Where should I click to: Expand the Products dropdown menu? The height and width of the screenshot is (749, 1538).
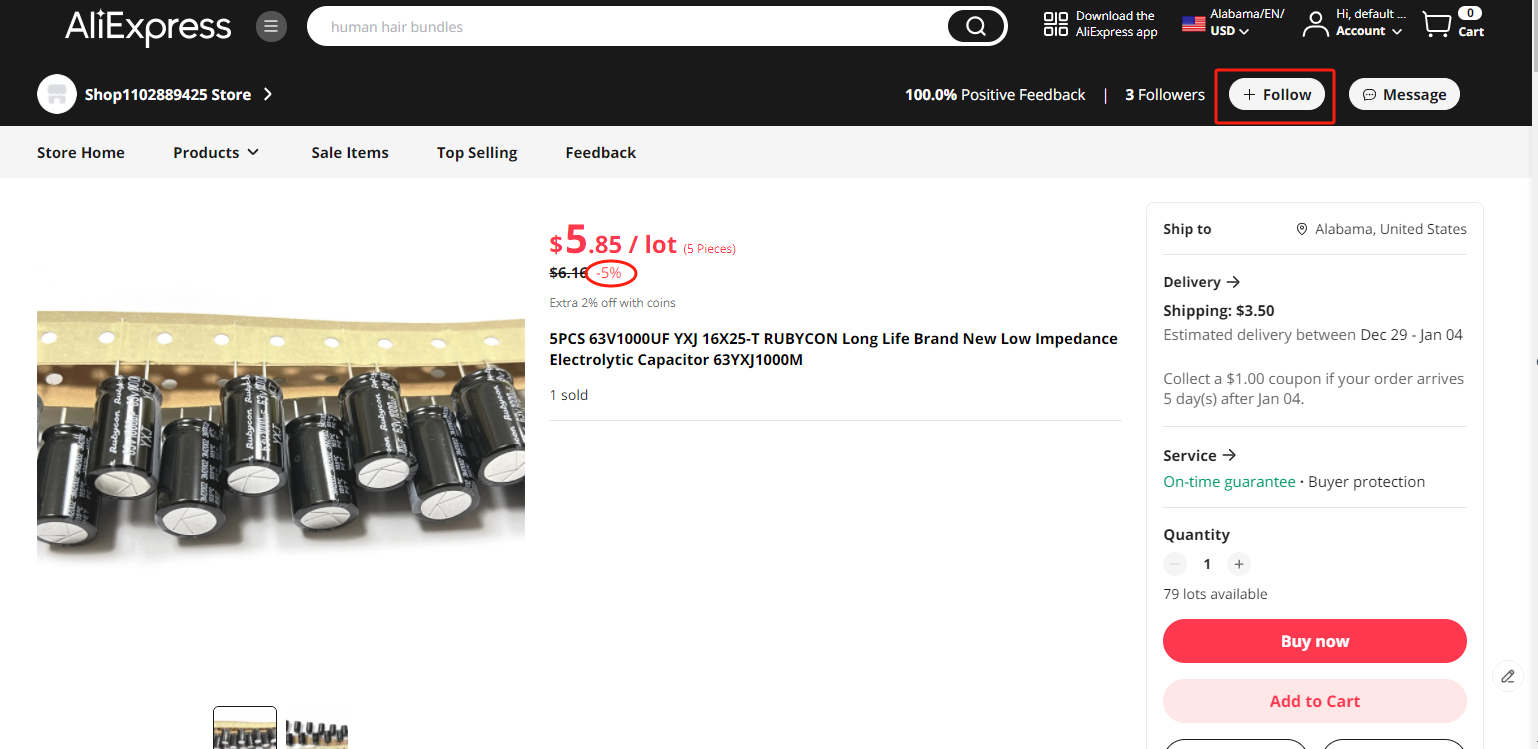(216, 152)
